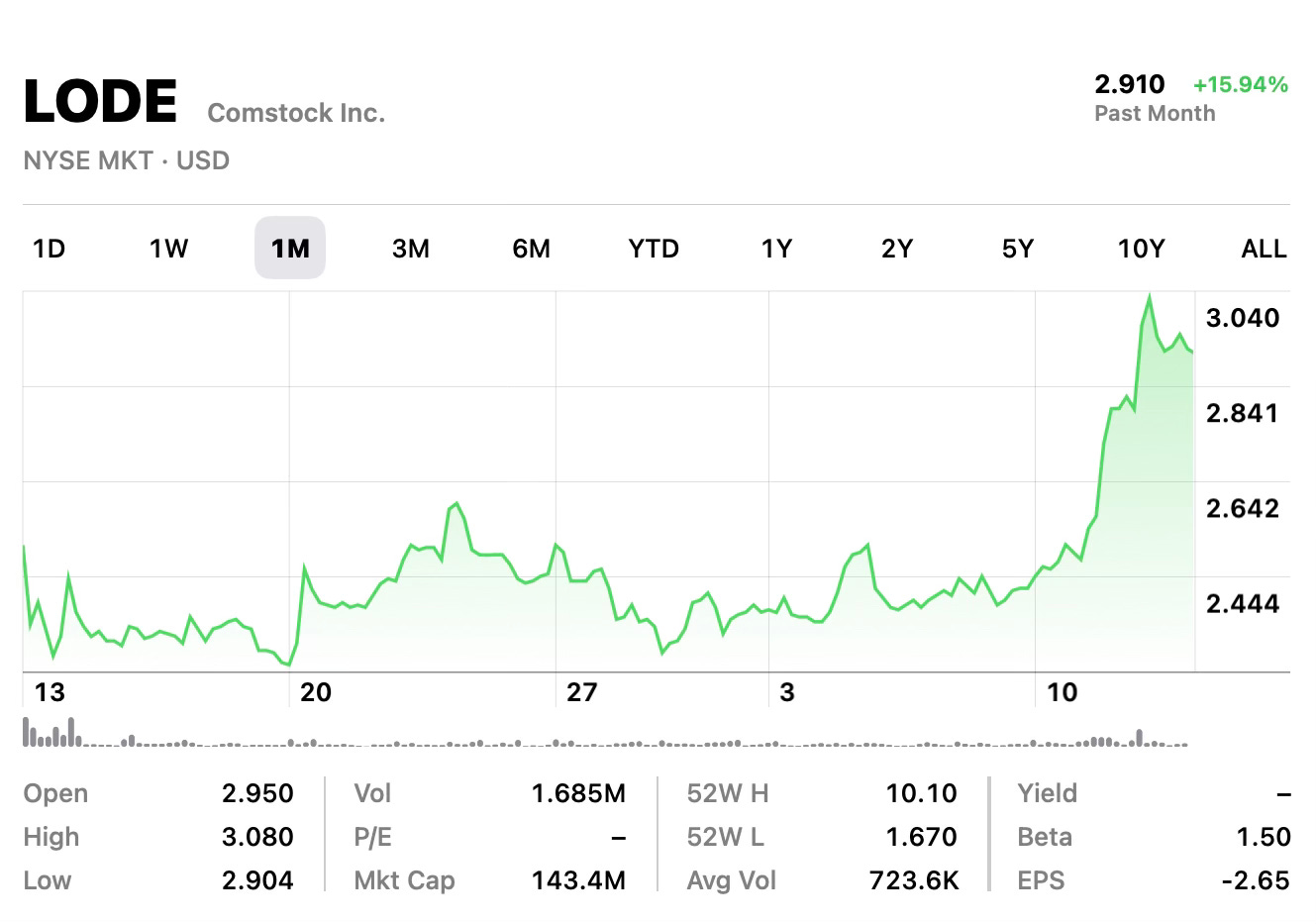Click the +15.94% change value
1316x924 pixels.
coord(1241,84)
